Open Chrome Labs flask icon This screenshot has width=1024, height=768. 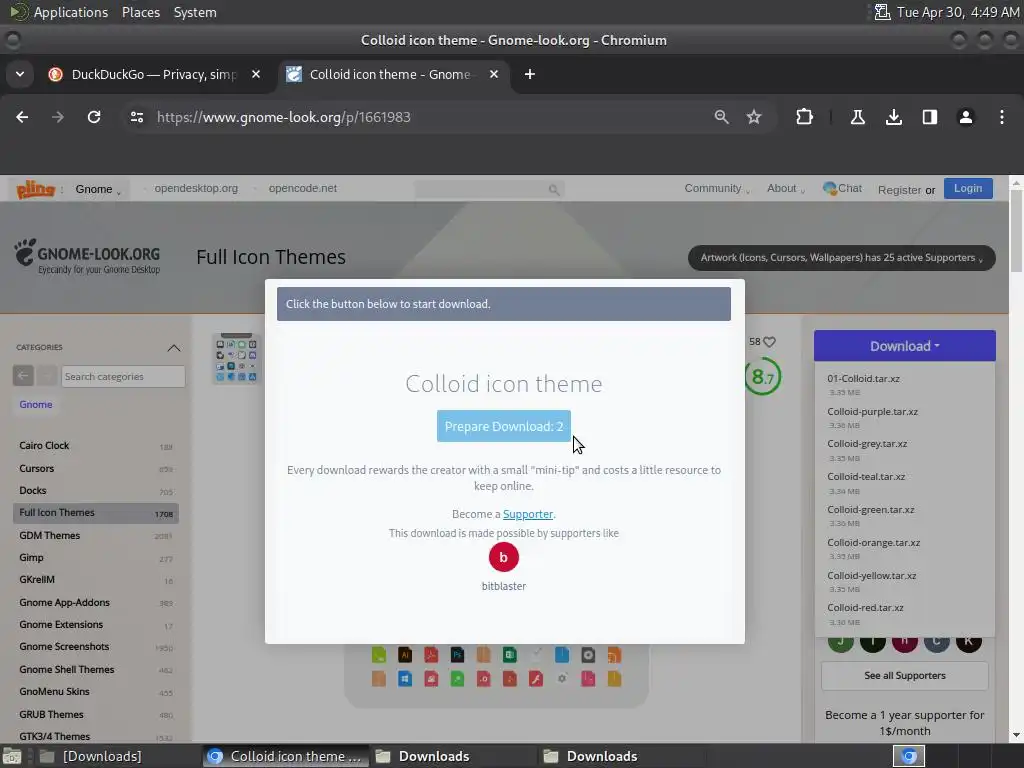[x=857, y=117]
